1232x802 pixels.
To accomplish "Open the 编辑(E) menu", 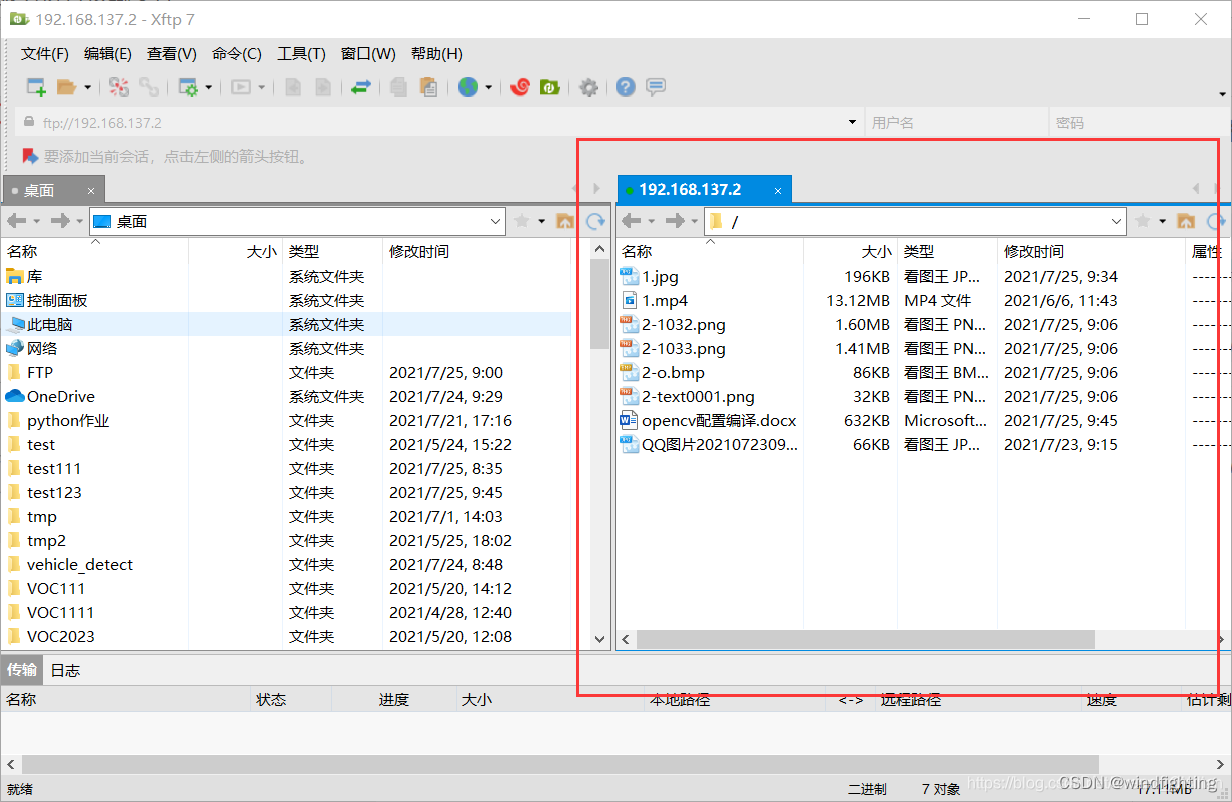I will tap(108, 54).
